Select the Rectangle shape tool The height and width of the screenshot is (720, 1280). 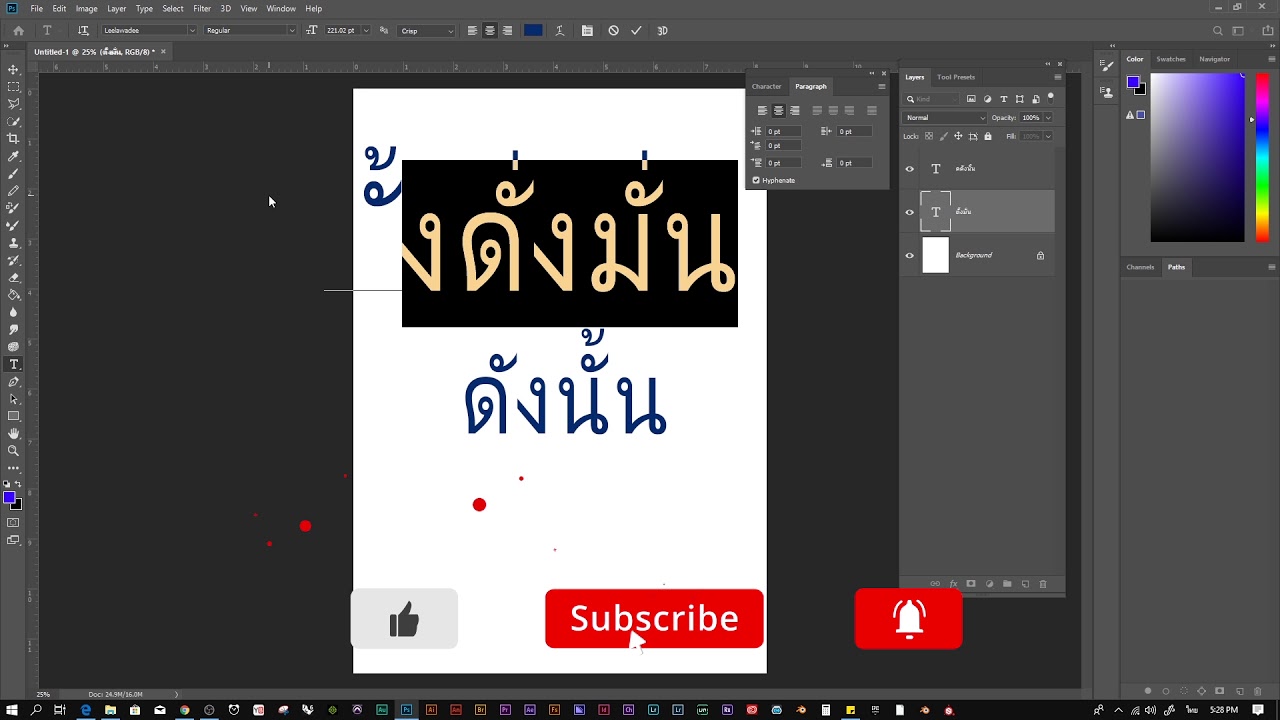coord(14,416)
